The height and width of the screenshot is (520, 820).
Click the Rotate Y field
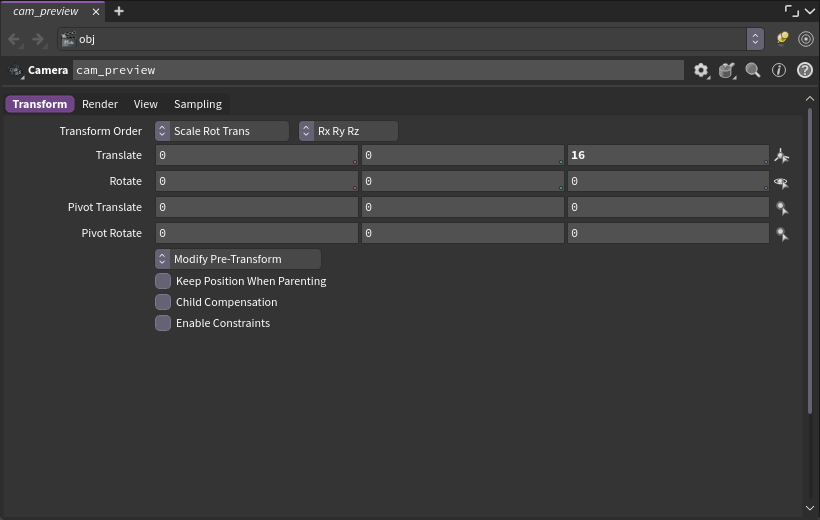[463, 181]
